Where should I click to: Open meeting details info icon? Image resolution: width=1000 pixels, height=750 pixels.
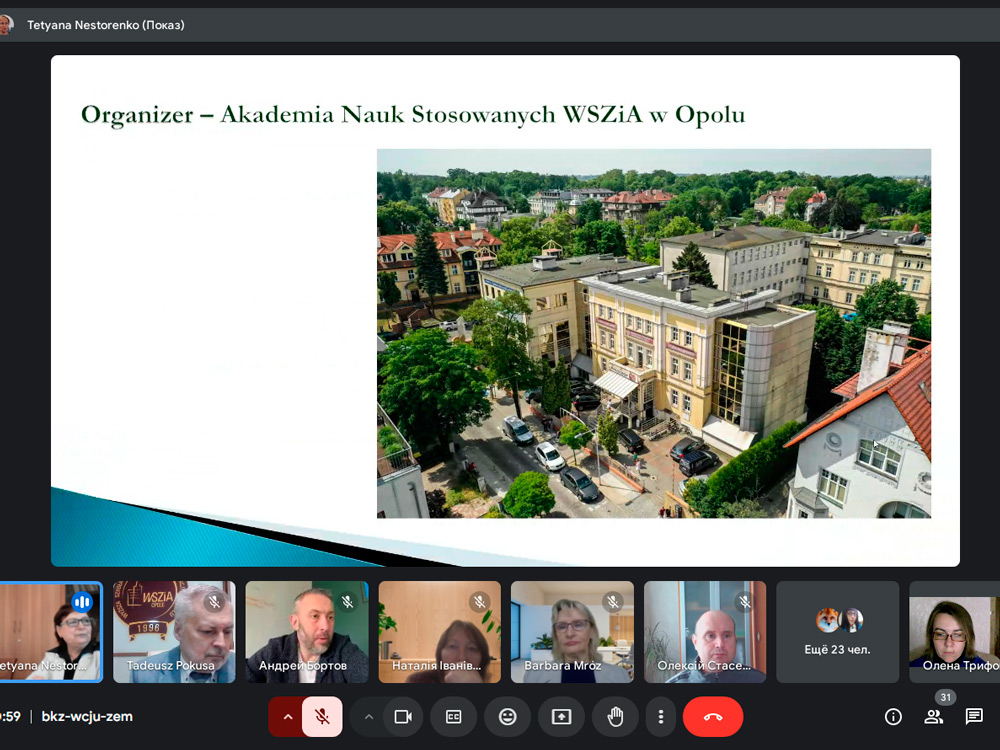tap(893, 717)
